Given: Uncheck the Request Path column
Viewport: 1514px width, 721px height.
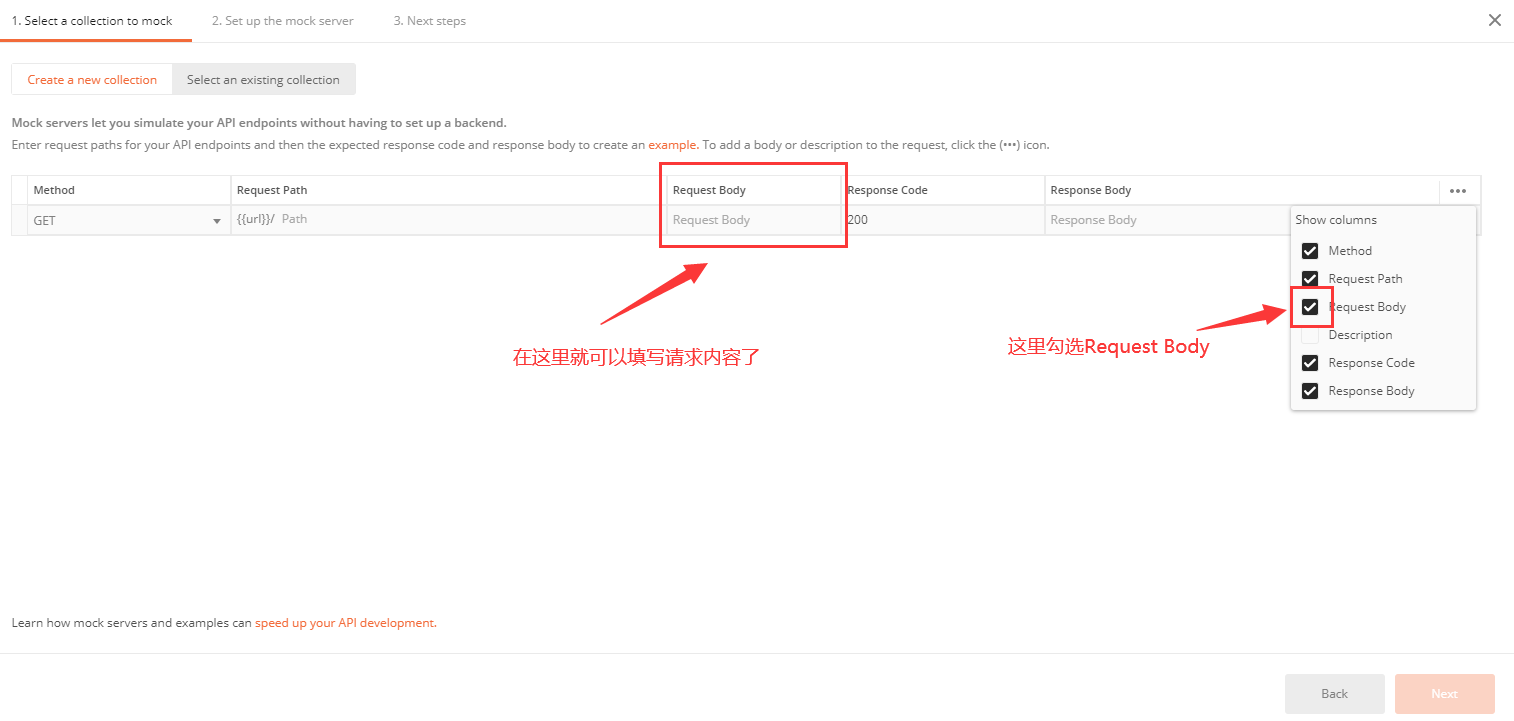Looking at the screenshot, I should [1310, 278].
